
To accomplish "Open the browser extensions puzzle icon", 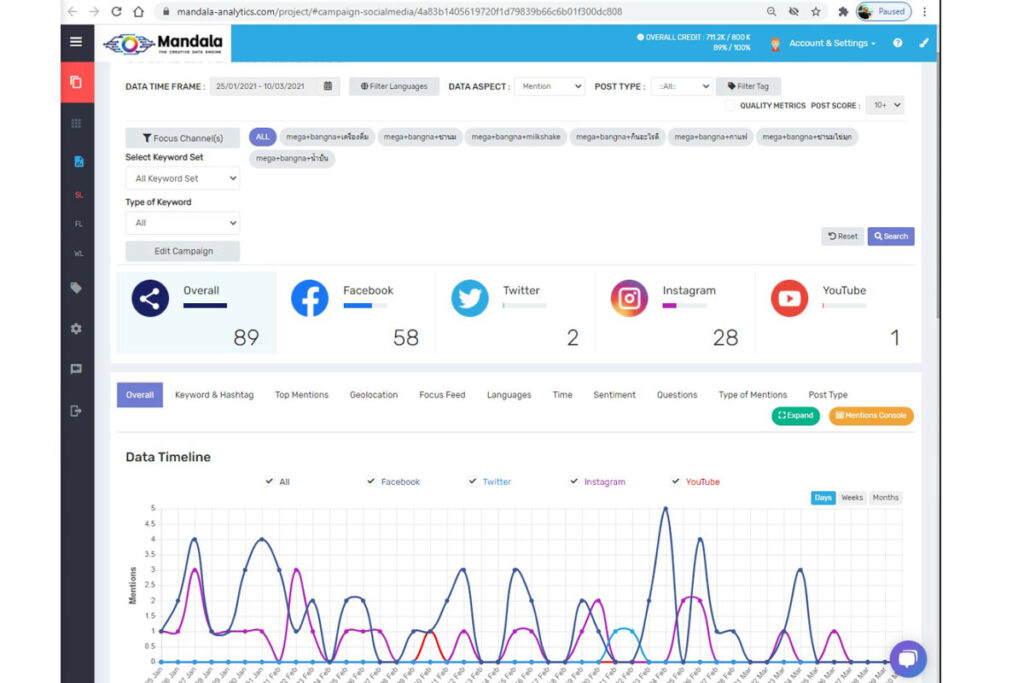I will (842, 11).
